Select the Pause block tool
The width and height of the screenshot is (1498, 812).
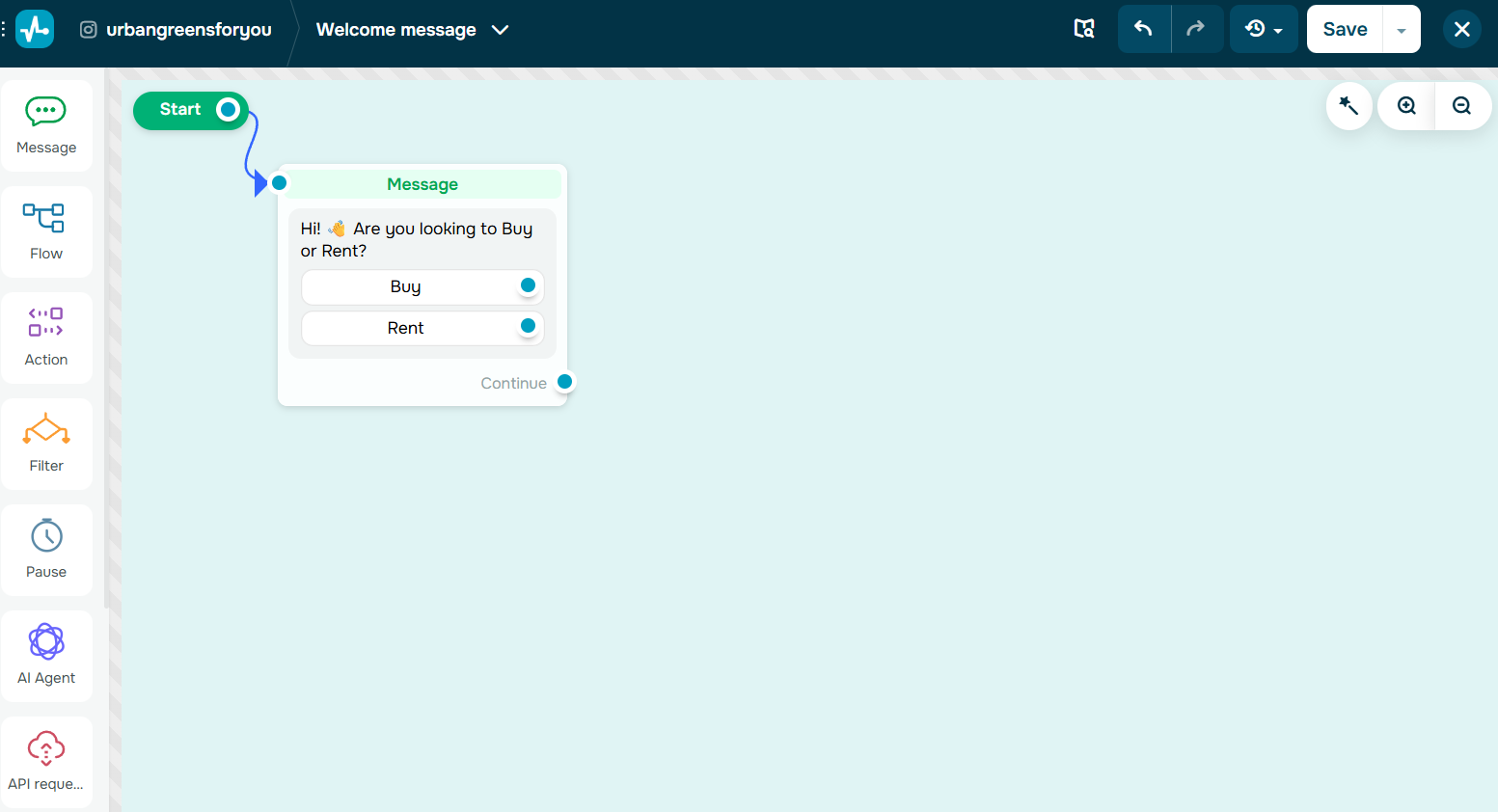(45, 550)
